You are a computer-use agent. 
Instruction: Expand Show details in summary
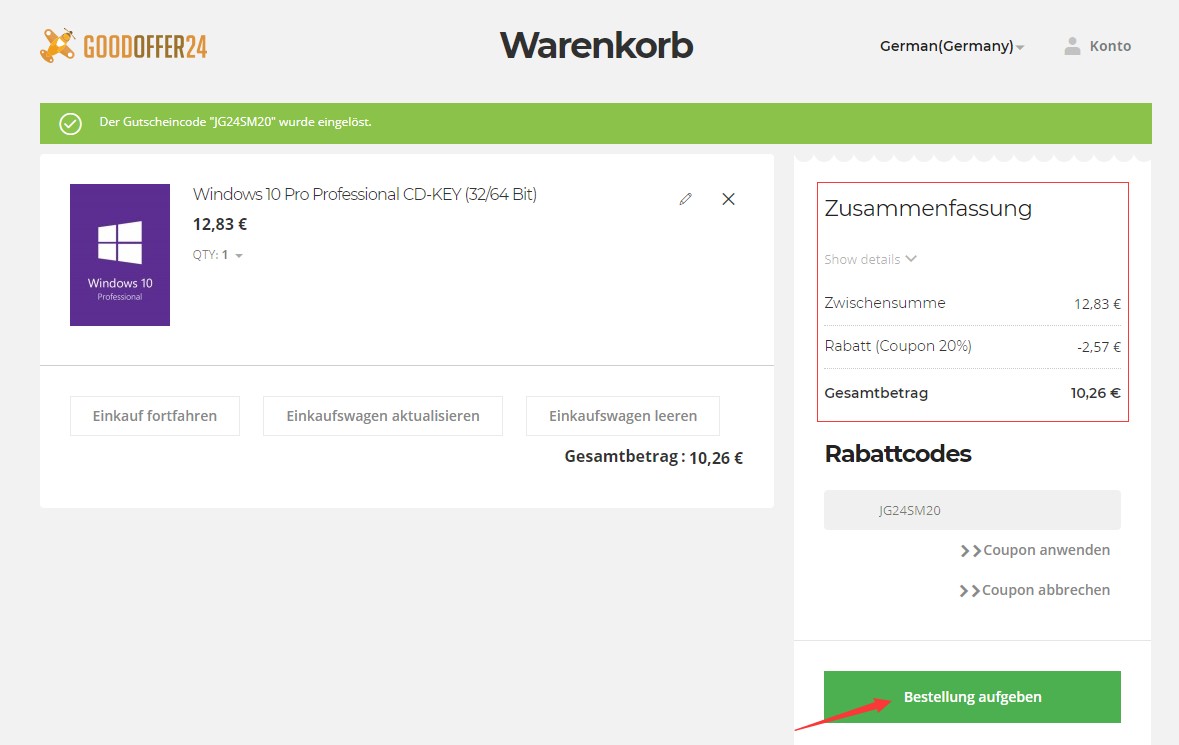(870, 259)
